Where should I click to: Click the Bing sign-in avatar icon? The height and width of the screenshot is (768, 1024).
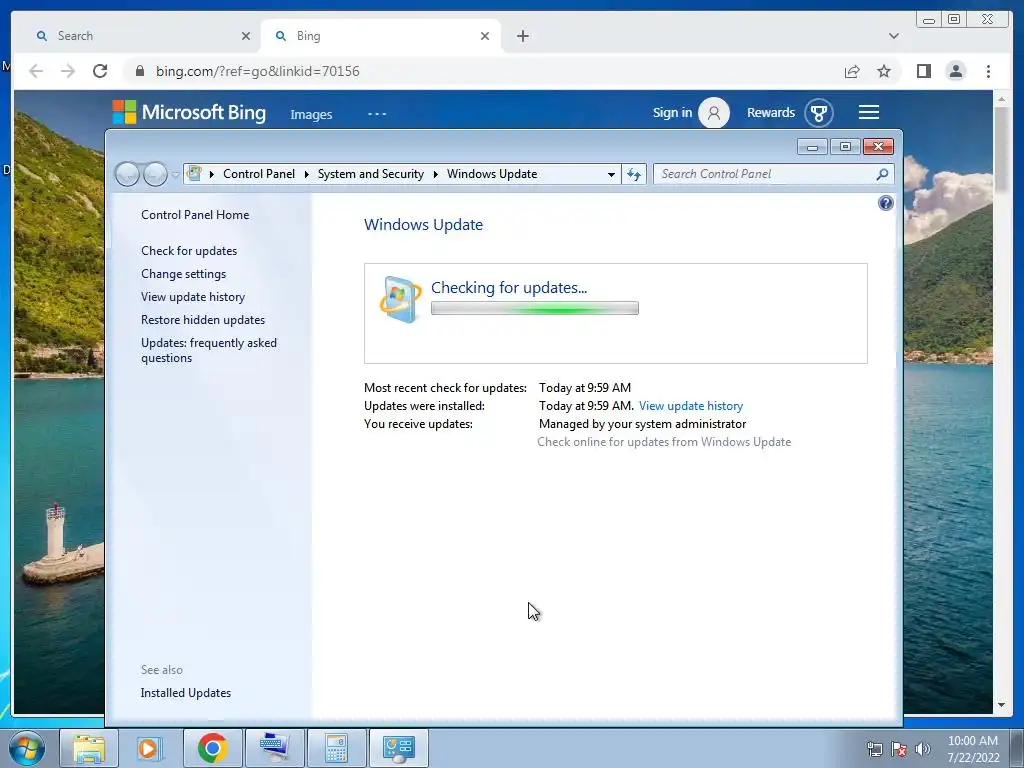point(714,113)
